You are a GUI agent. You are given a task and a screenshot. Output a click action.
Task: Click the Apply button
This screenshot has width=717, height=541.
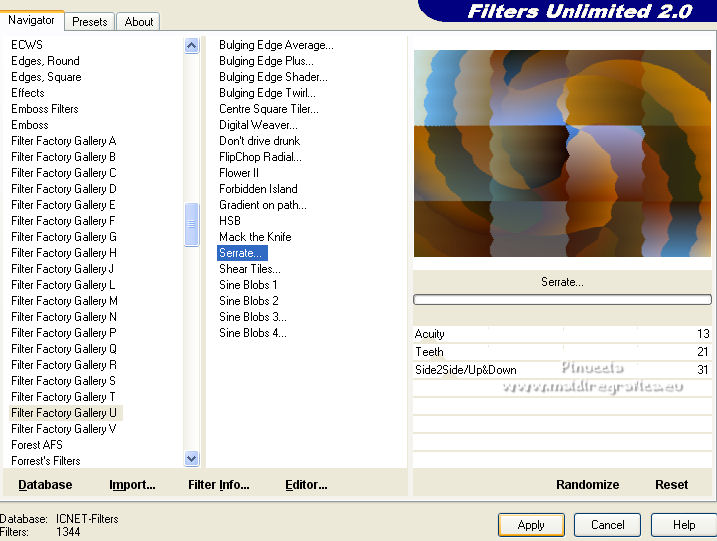531,525
